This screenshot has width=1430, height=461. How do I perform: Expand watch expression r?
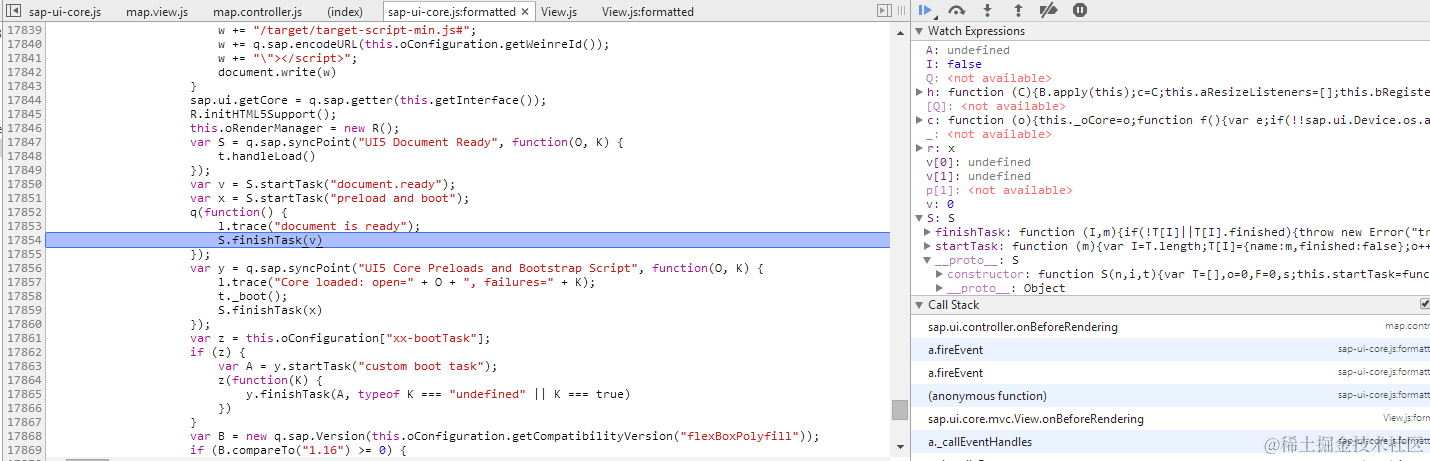click(x=920, y=148)
